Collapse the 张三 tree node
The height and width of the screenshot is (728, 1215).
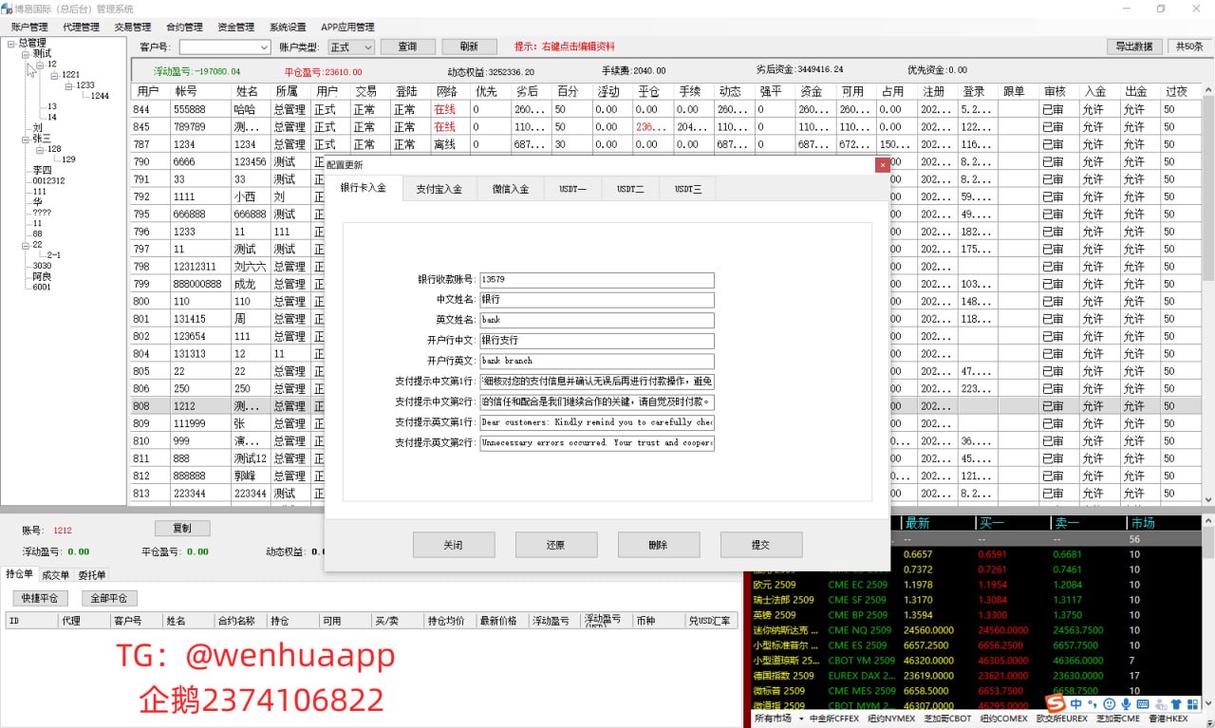point(26,139)
